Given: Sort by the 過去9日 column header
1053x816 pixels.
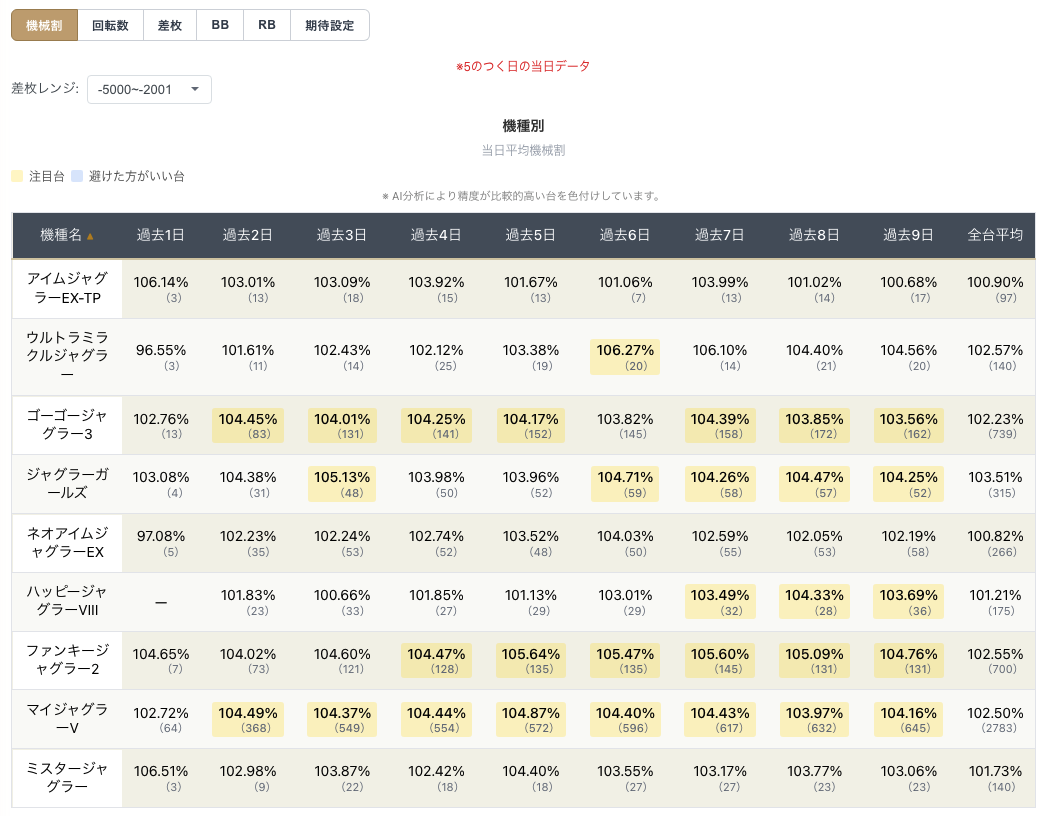Looking at the screenshot, I should click(x=908, y=235).
